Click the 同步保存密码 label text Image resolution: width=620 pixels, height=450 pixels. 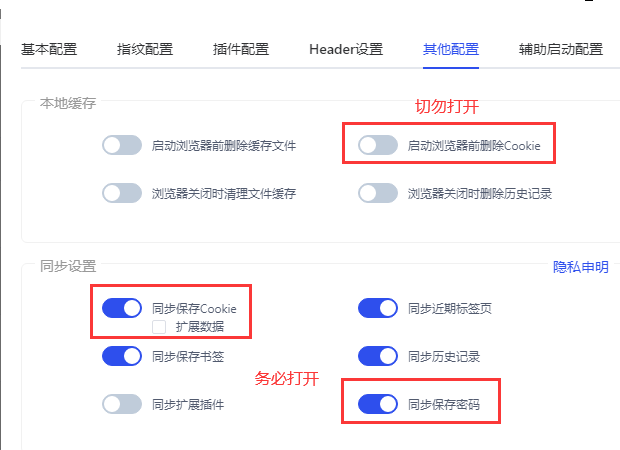tap(444, 405)
